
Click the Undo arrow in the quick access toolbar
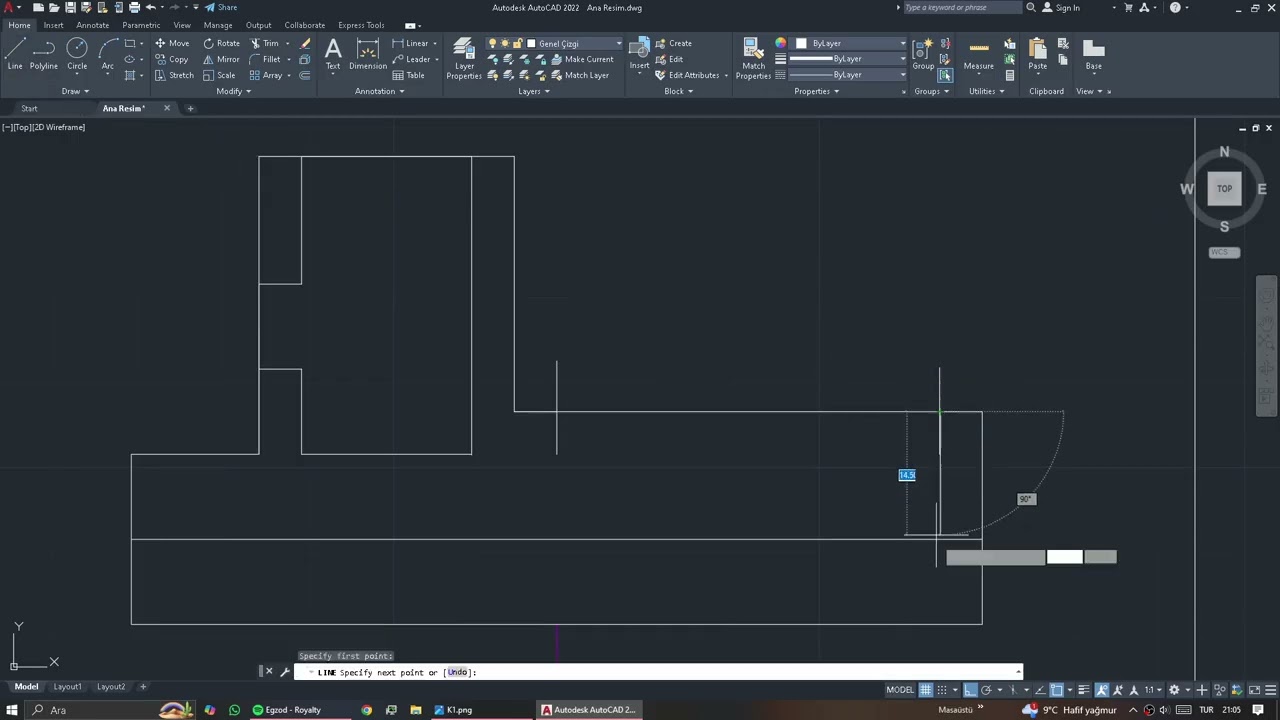tap(150, 7)
